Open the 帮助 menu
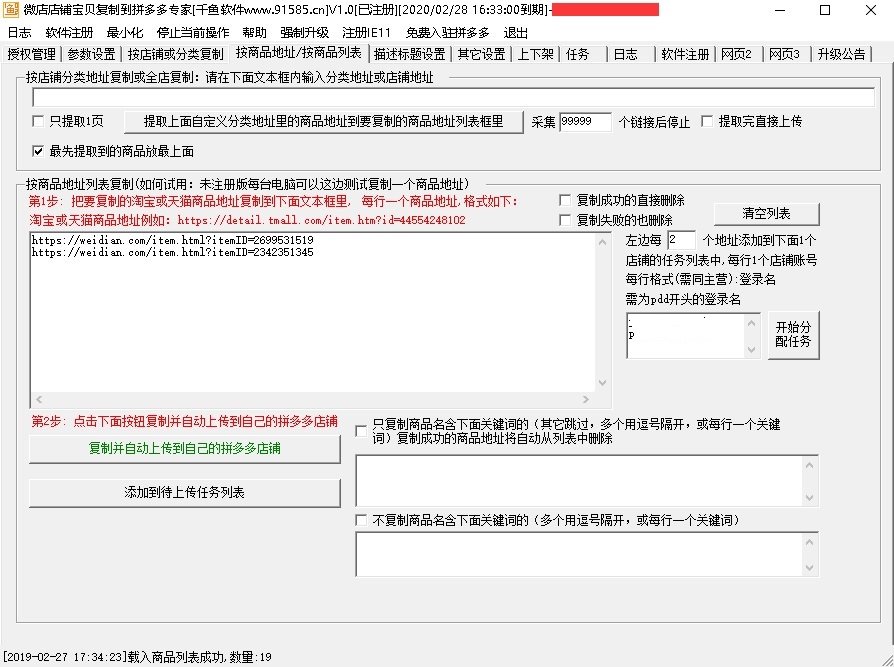The height and width of the screenshot is (667, 894). (x=254, y=32)
